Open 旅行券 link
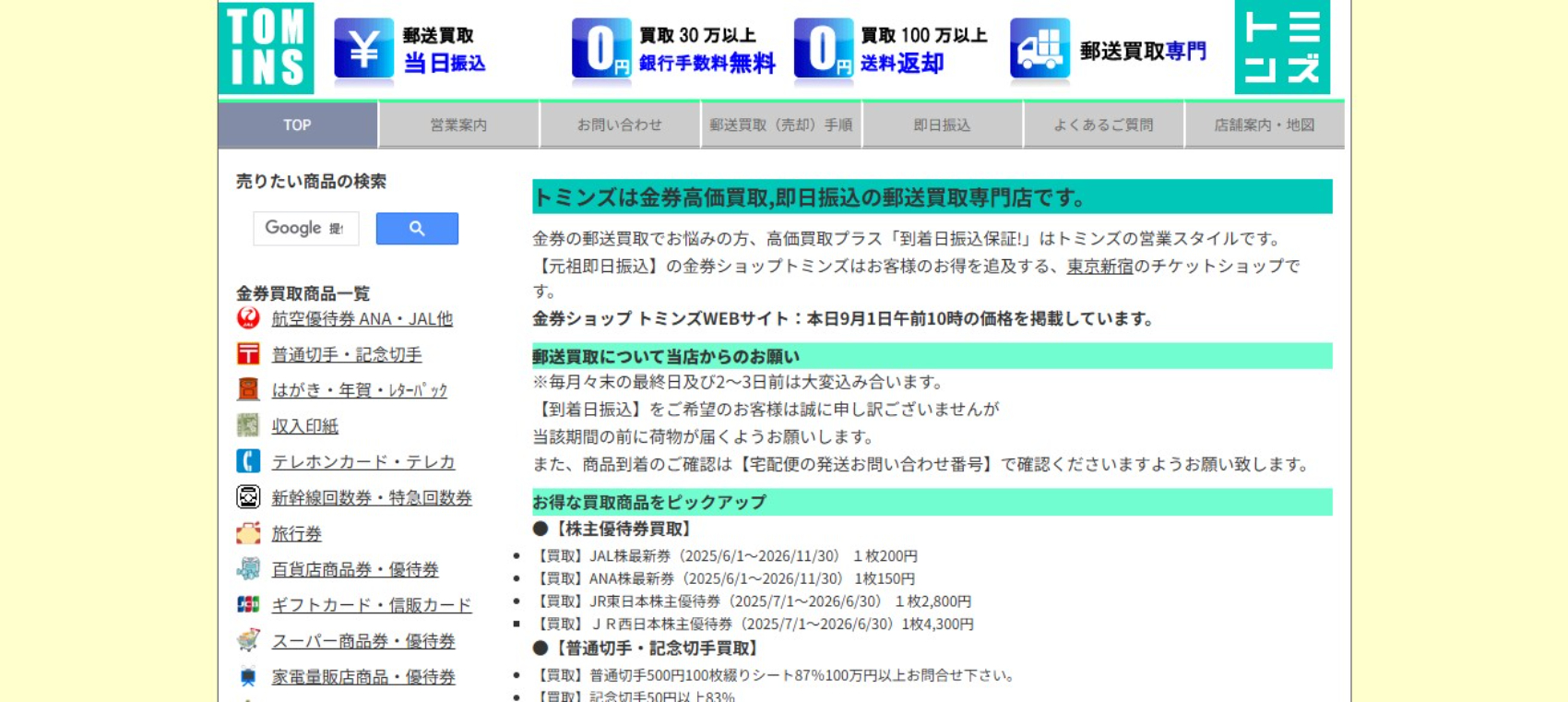 [x=297, y=534]
